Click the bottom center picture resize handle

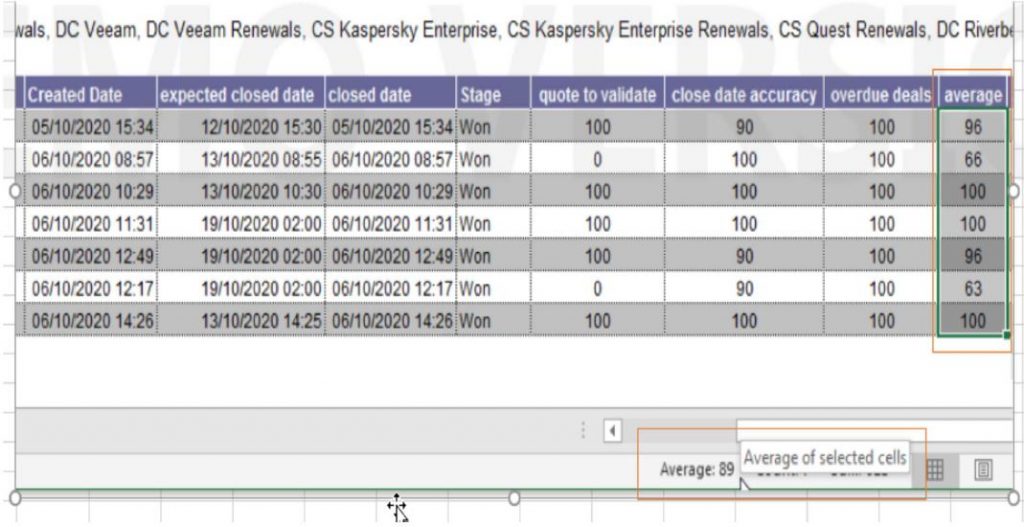click(514, 497)
